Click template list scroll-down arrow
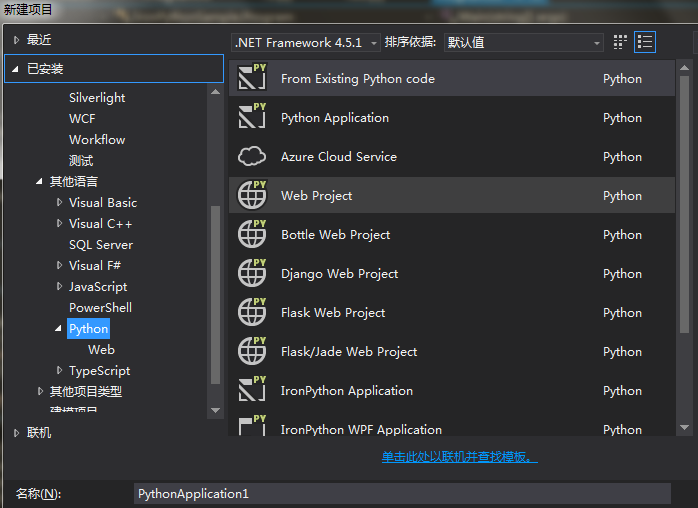698x508 pixels. click(x=685, y=427)
